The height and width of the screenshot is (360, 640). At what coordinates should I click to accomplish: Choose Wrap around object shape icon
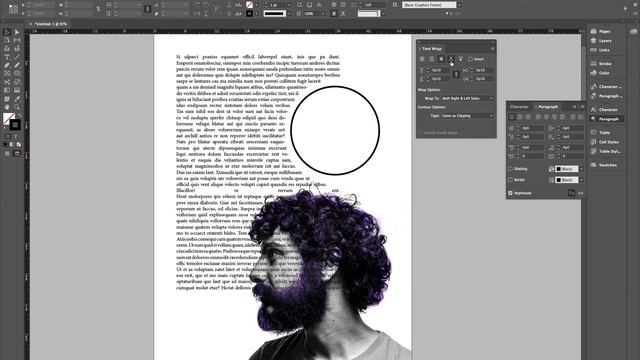pos(441,59)
